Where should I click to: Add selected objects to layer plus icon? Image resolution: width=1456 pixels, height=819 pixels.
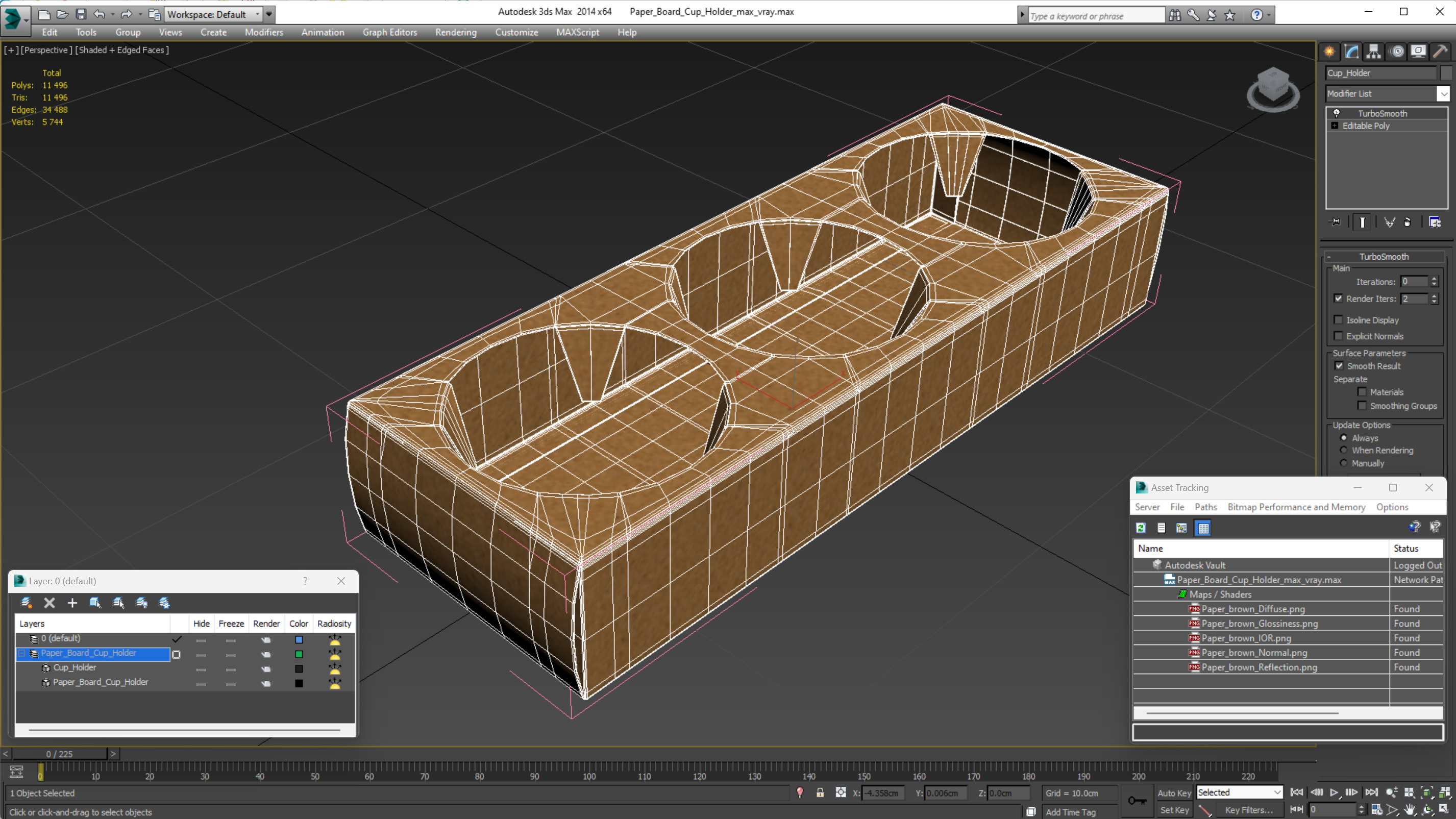[72, 603]
